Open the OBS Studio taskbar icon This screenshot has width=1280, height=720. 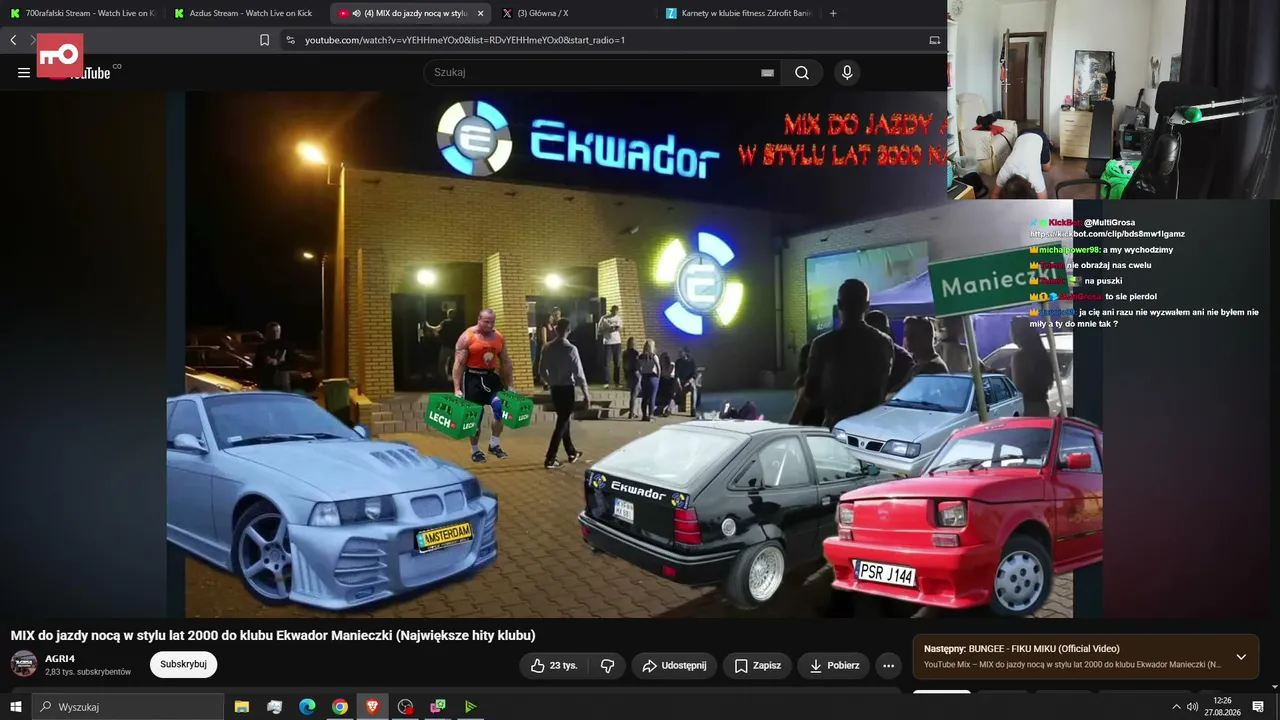pyautogui.click(x=405, y=707)
